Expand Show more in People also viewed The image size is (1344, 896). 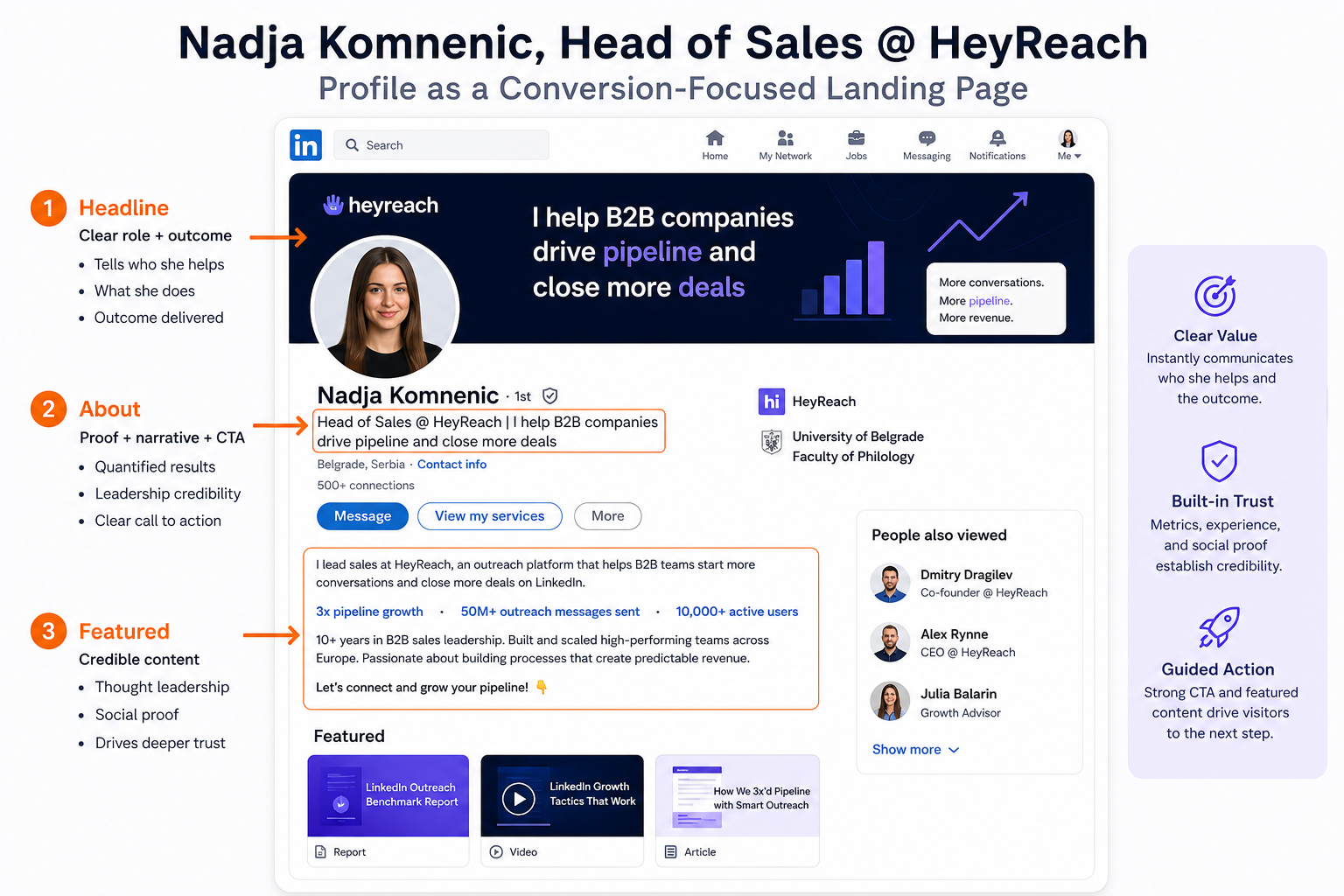pos(915,750)
